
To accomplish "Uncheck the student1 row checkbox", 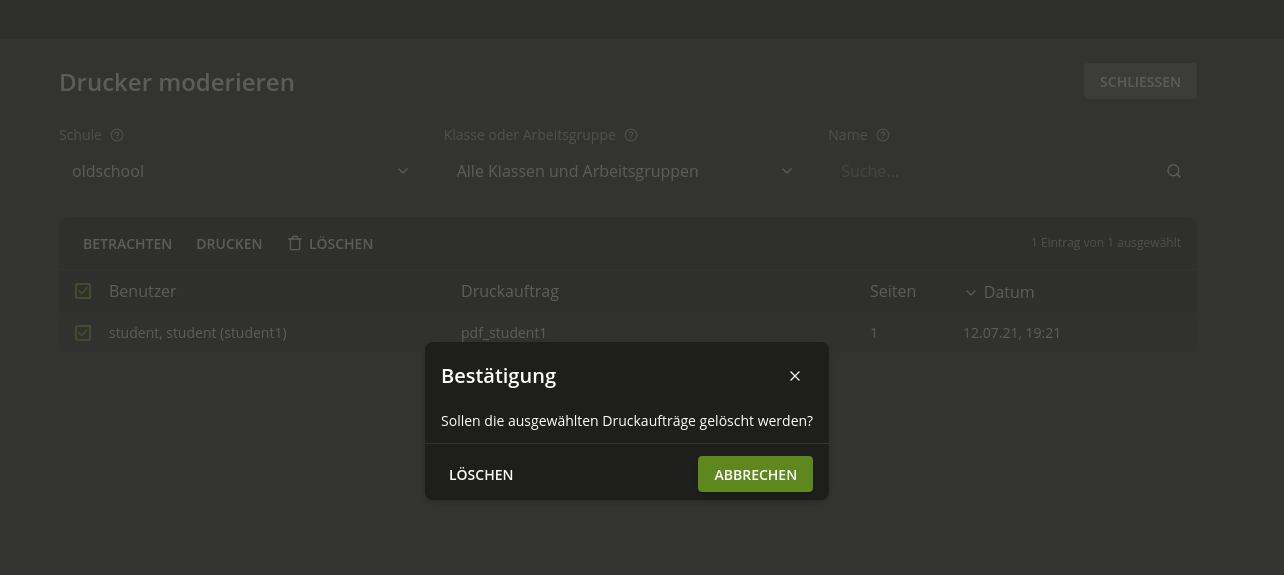I will [x=83, y=333].
